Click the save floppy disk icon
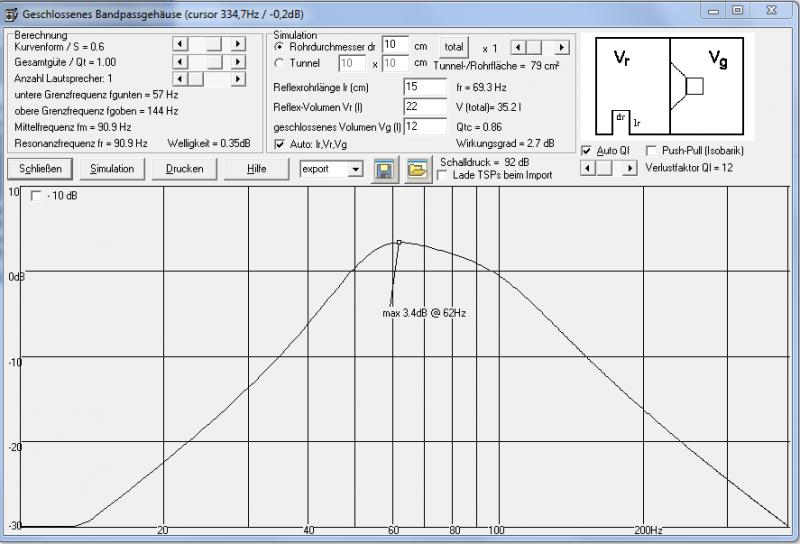This screenshot has height=544, width=800. 384,169
